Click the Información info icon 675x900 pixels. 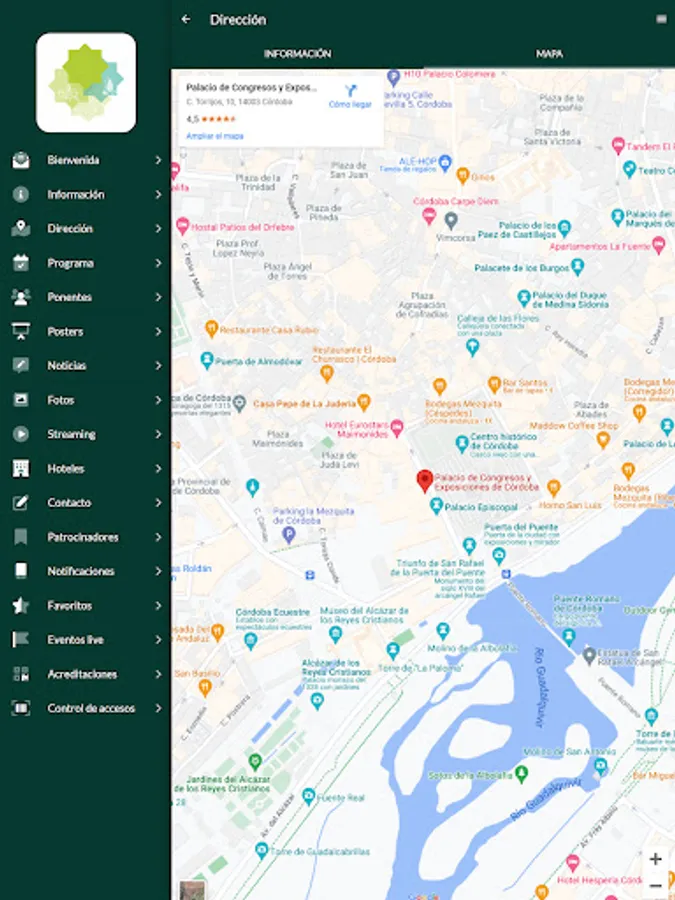point(21,195)
